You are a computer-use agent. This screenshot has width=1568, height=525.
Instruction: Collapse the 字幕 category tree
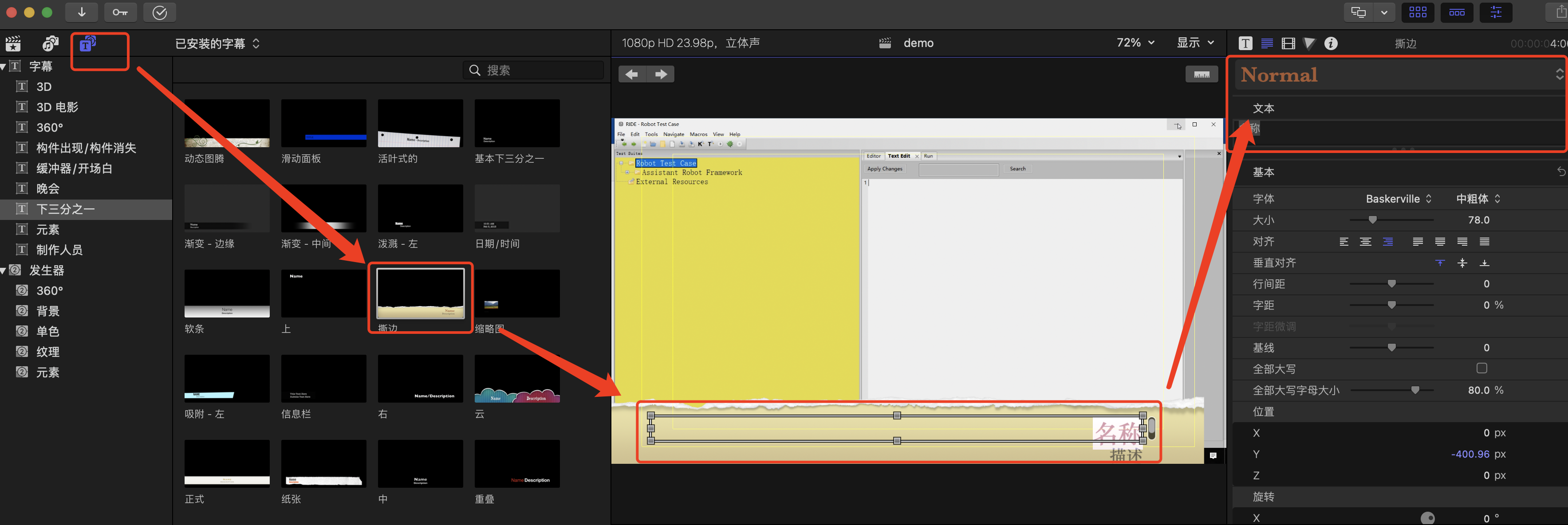pos(4,67)
